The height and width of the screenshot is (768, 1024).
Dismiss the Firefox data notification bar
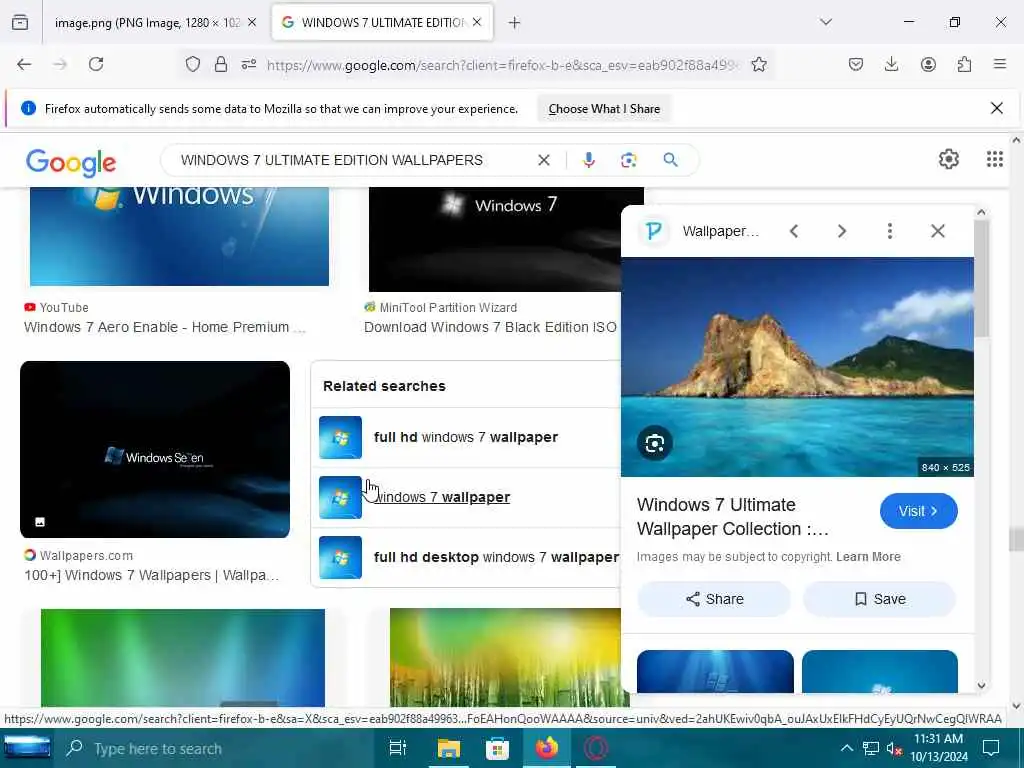click(x=997, y=108)
